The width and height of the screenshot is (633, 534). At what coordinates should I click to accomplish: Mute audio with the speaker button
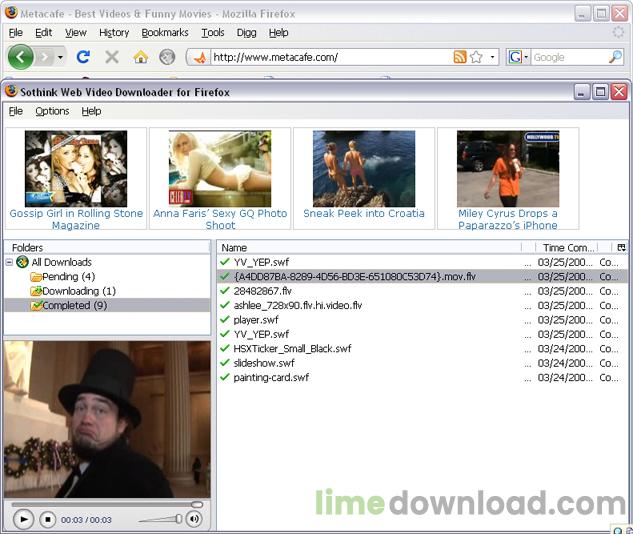tap(194, 519)
